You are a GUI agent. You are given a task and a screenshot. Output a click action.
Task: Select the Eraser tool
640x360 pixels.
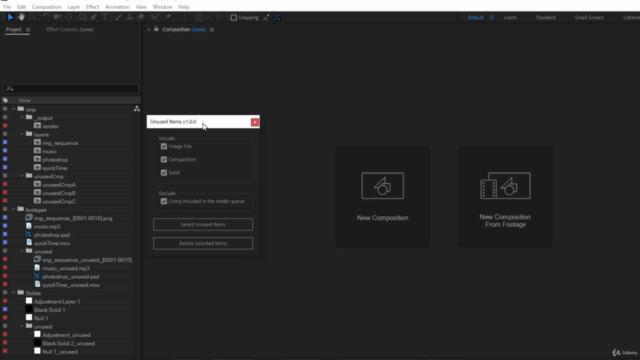tap(141, 17)
